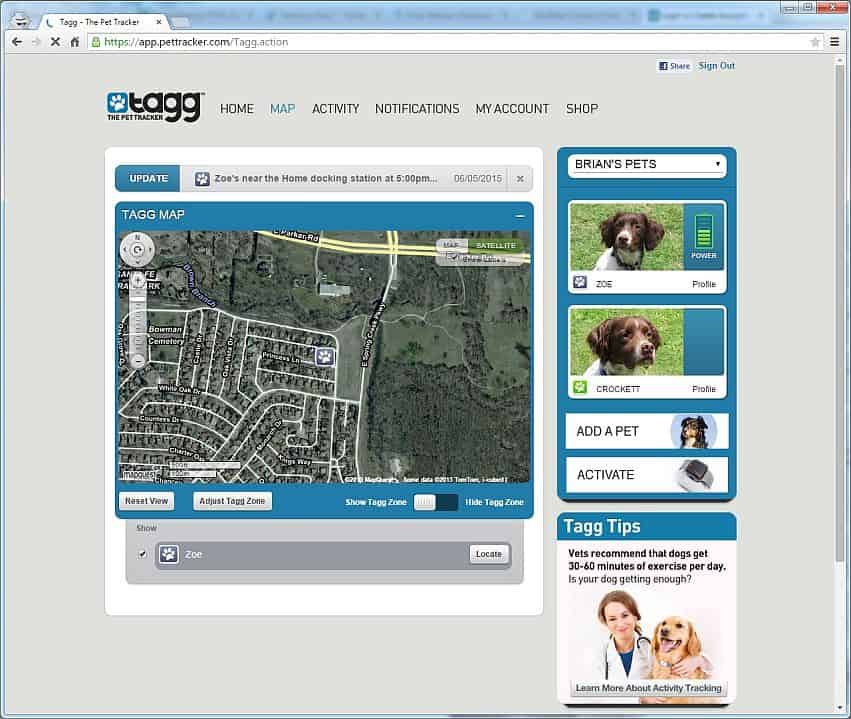Click the map zoom slider track
Viewport: 851px width, 719px height.
pyautogui.click(x=138, y=320)
